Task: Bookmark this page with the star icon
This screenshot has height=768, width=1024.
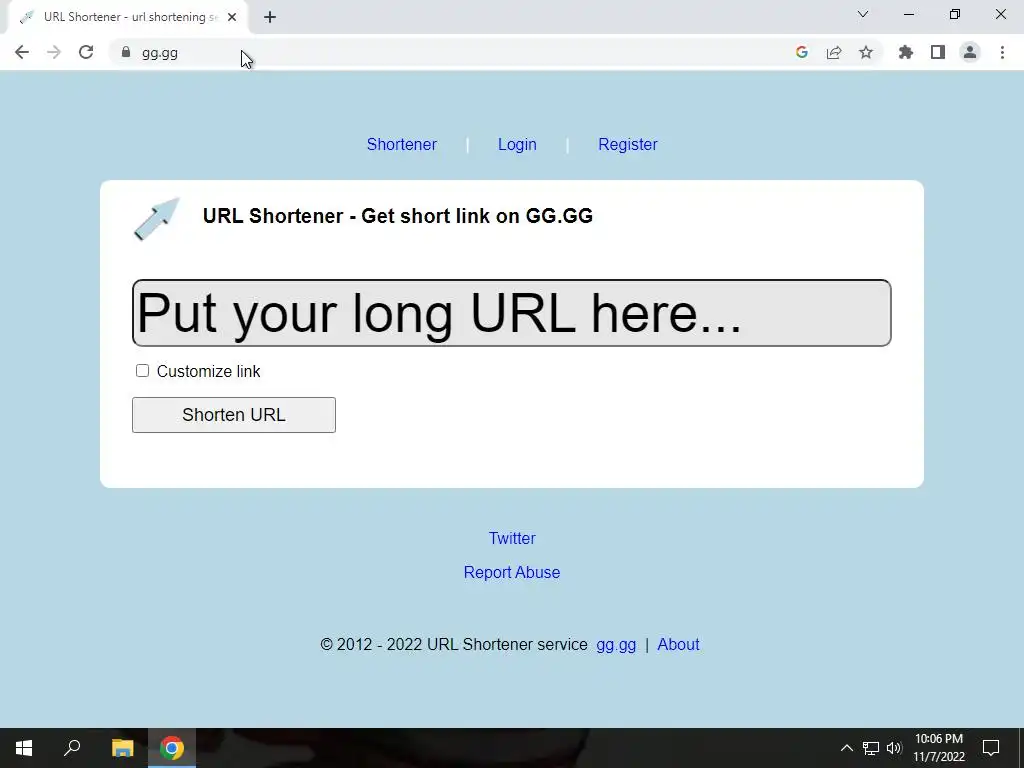Action: coord(865,52)
